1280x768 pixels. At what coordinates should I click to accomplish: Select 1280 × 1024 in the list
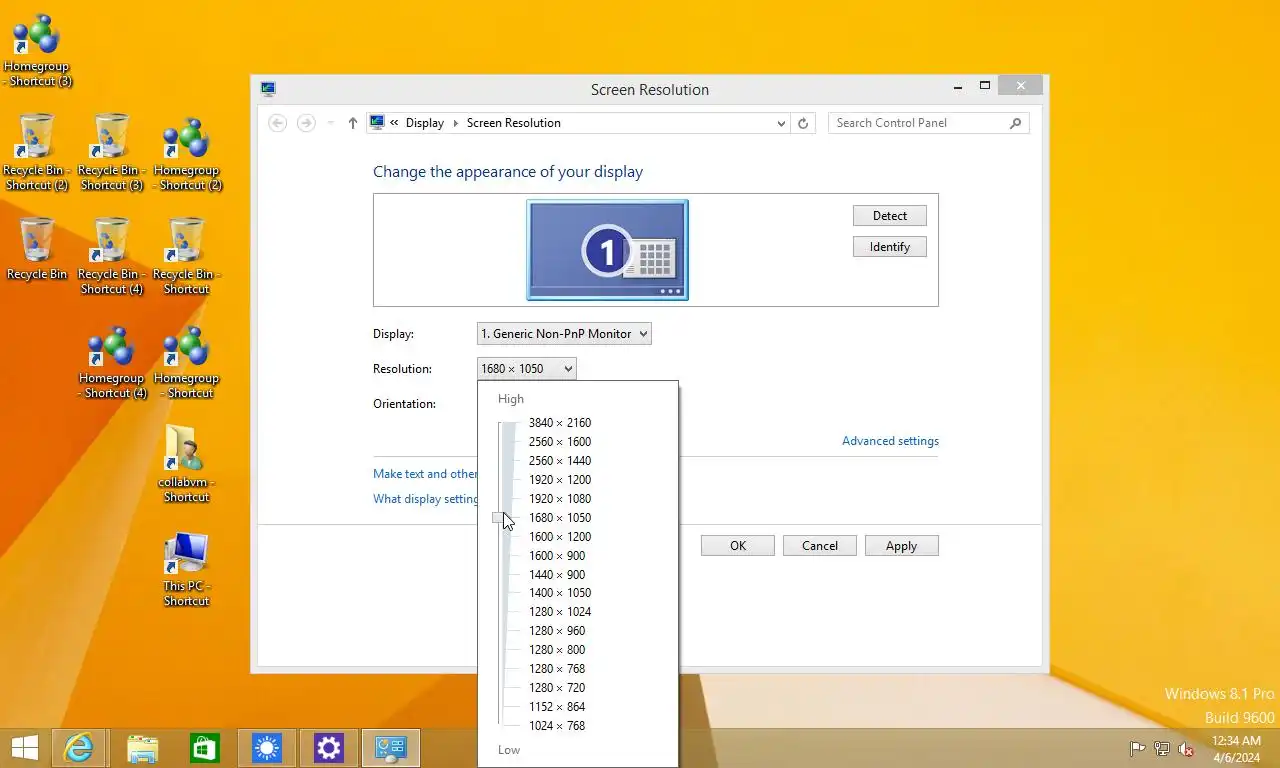click(560, 612)
